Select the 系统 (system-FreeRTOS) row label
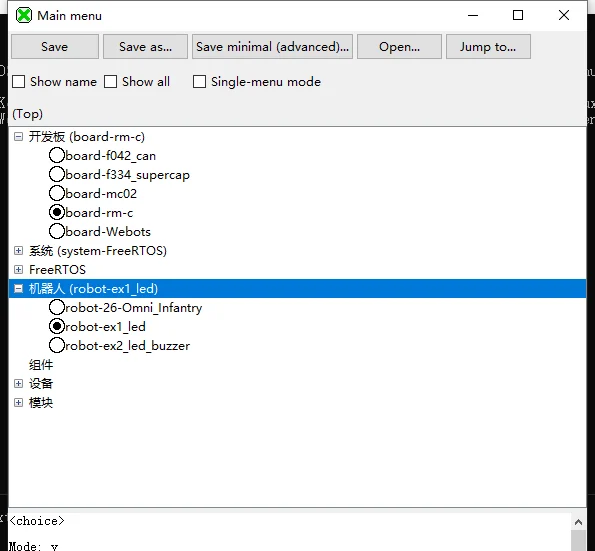The height and width of the screenshot is (551, 595). (98, 250)
